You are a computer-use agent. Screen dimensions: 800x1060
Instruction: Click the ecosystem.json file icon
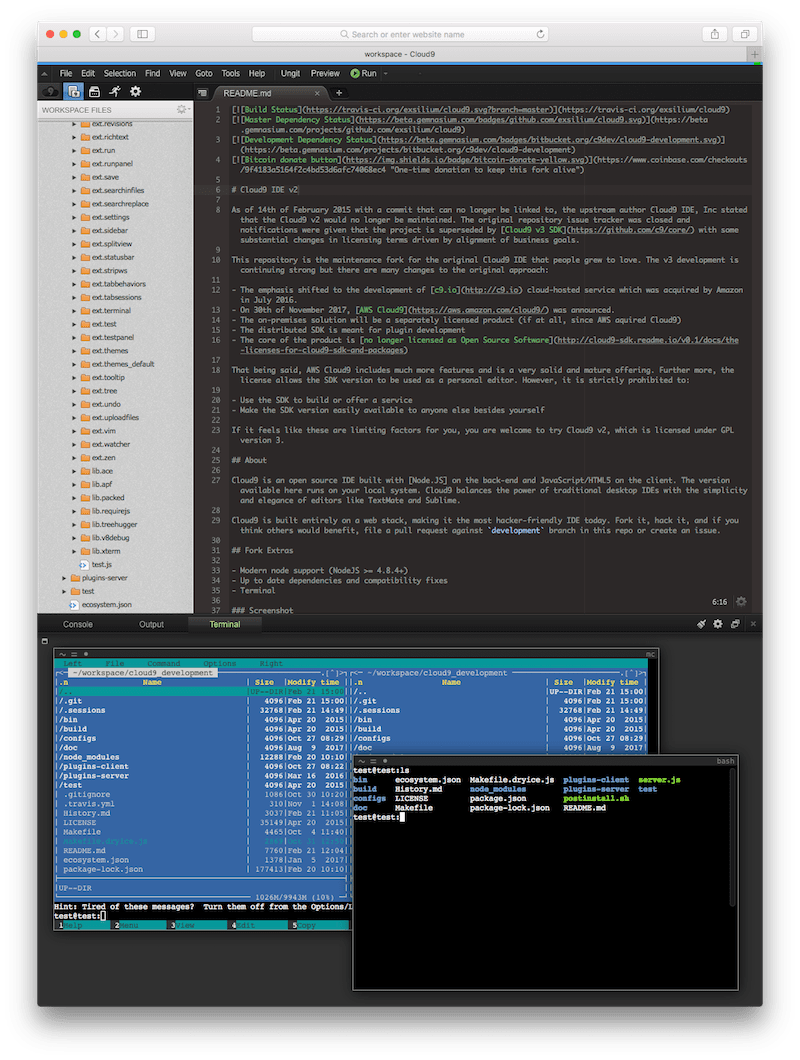point(74,604)
